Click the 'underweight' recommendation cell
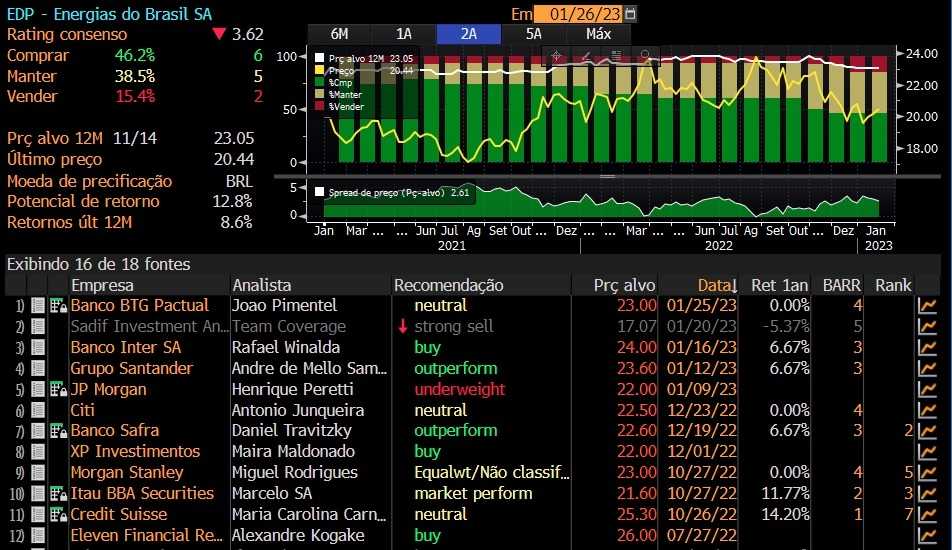The image size is (952, 550). tap(460, 389)
